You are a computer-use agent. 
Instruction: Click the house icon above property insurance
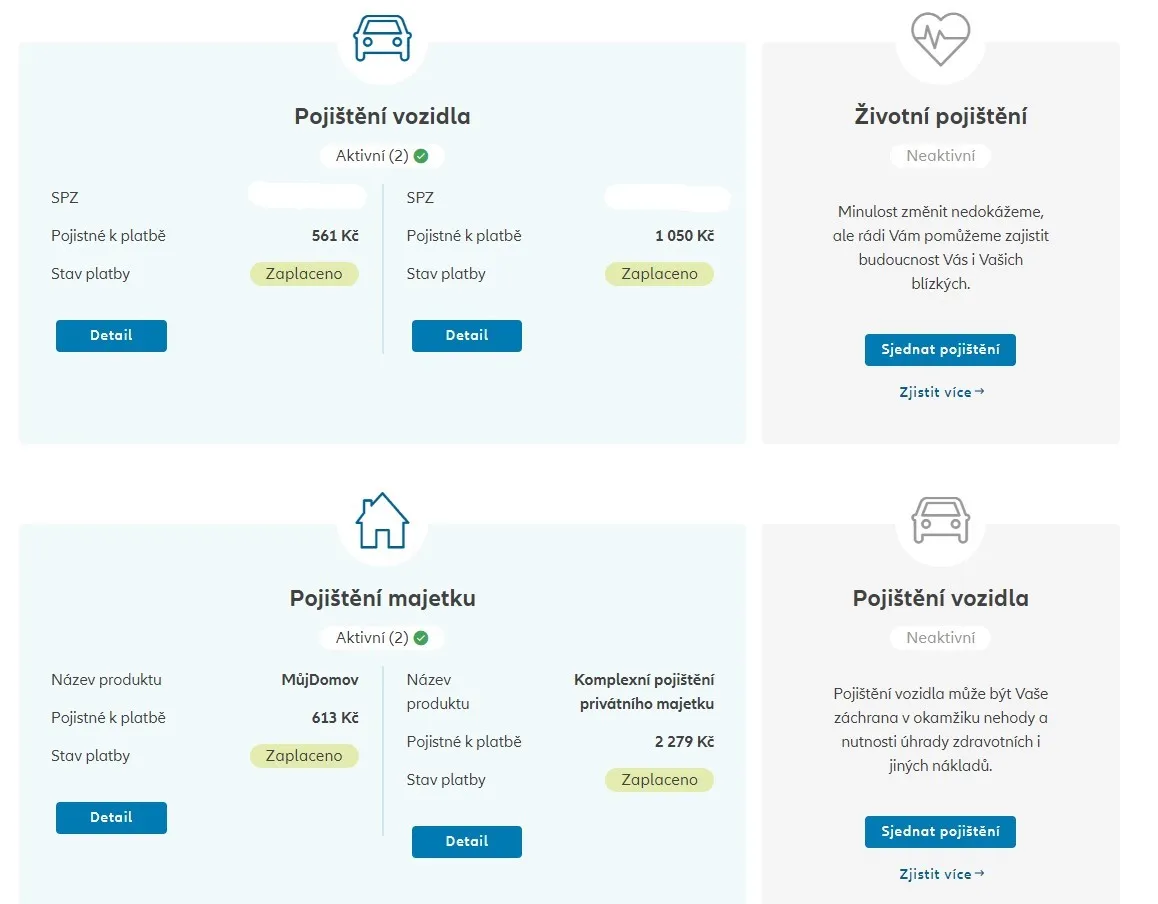[x=382, y=521]
